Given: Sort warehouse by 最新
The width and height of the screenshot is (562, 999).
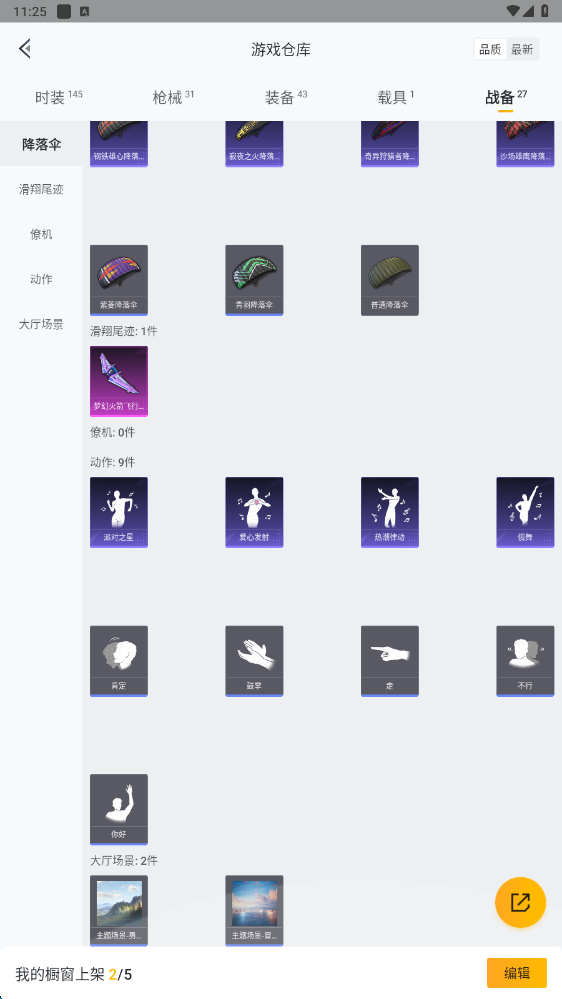Looking at the screenshot, I should click(522, 50).
